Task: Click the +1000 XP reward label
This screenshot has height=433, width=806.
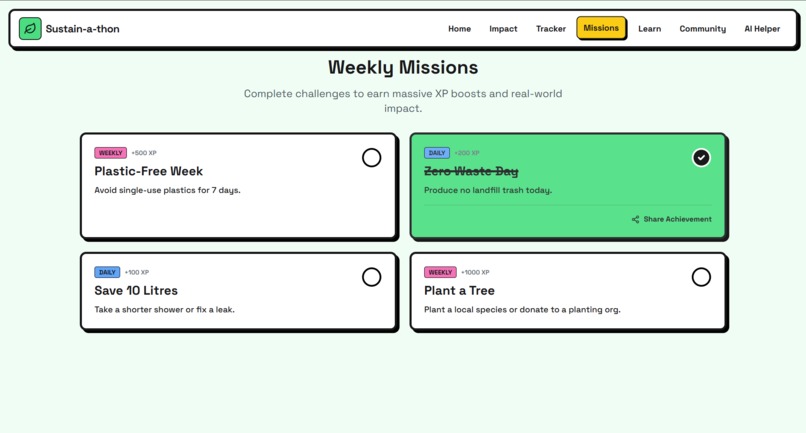Action: tap(475, 272)
